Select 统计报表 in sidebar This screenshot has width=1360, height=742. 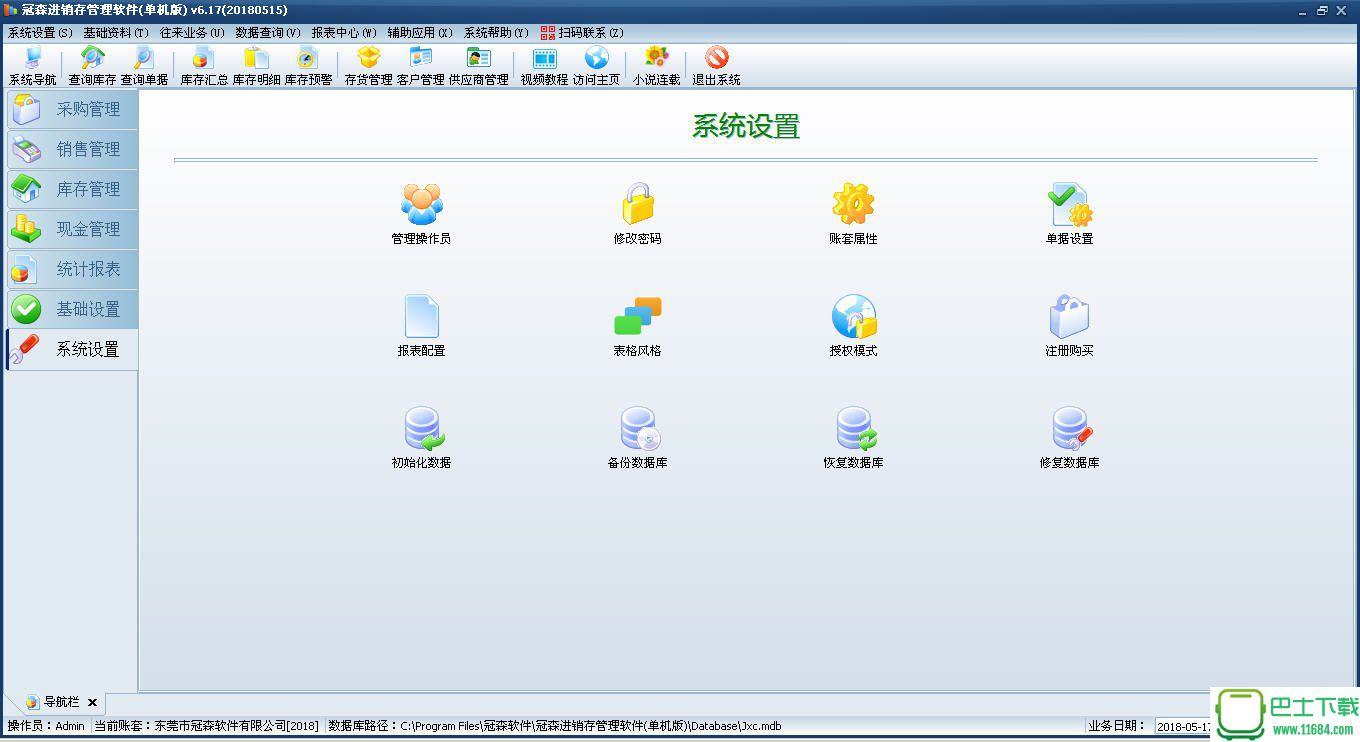click(72, 269)
